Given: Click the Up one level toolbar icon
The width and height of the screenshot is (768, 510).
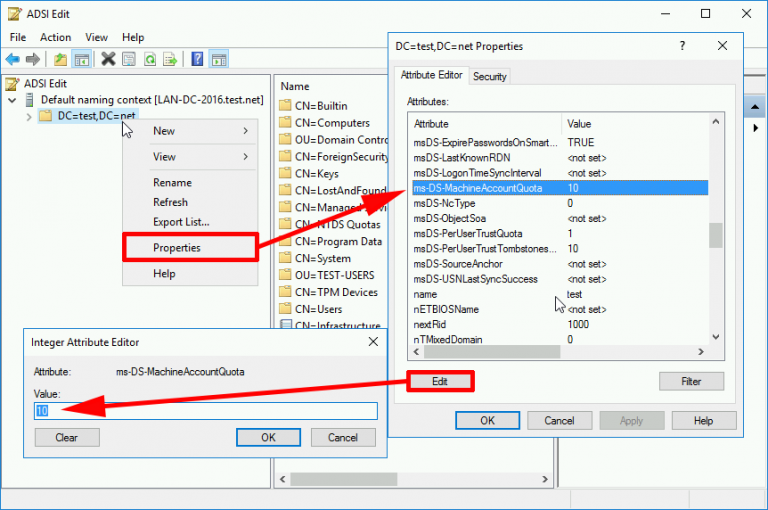Looking at the screenshot, I should click(x=61, y=59).
